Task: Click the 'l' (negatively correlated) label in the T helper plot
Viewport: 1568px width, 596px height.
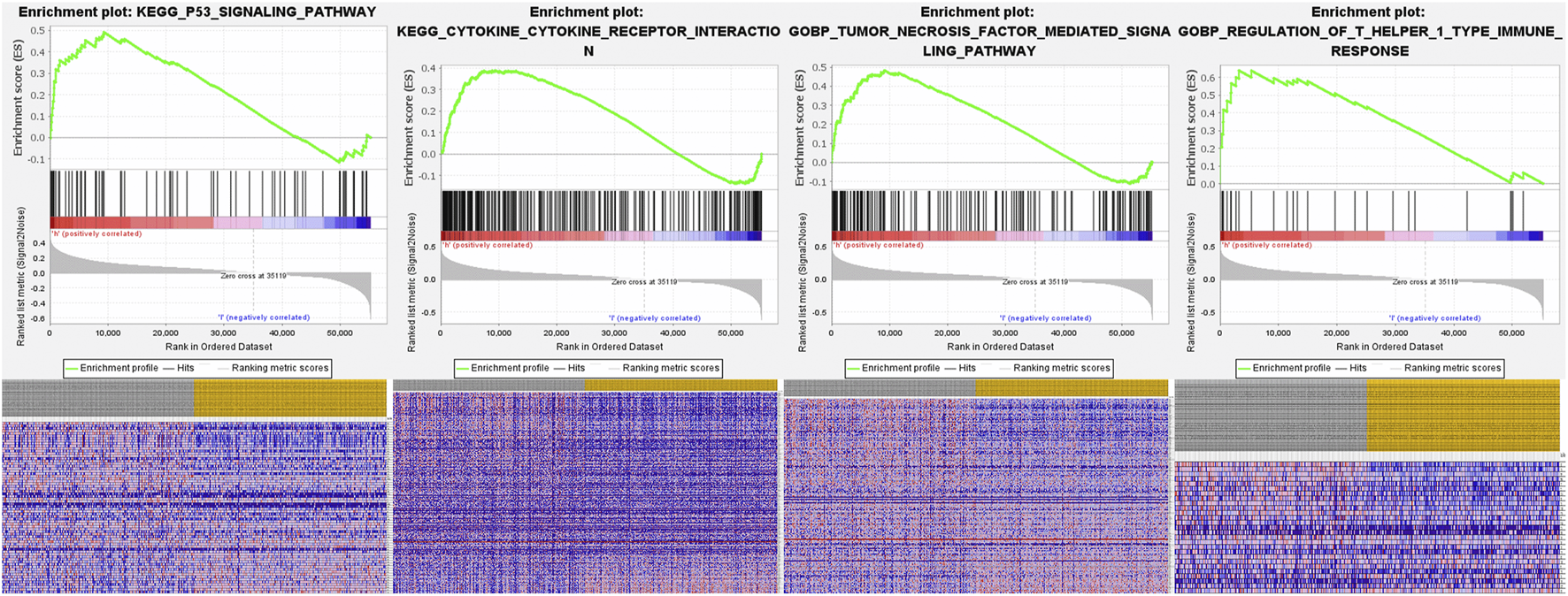Action: (1434, 318)
